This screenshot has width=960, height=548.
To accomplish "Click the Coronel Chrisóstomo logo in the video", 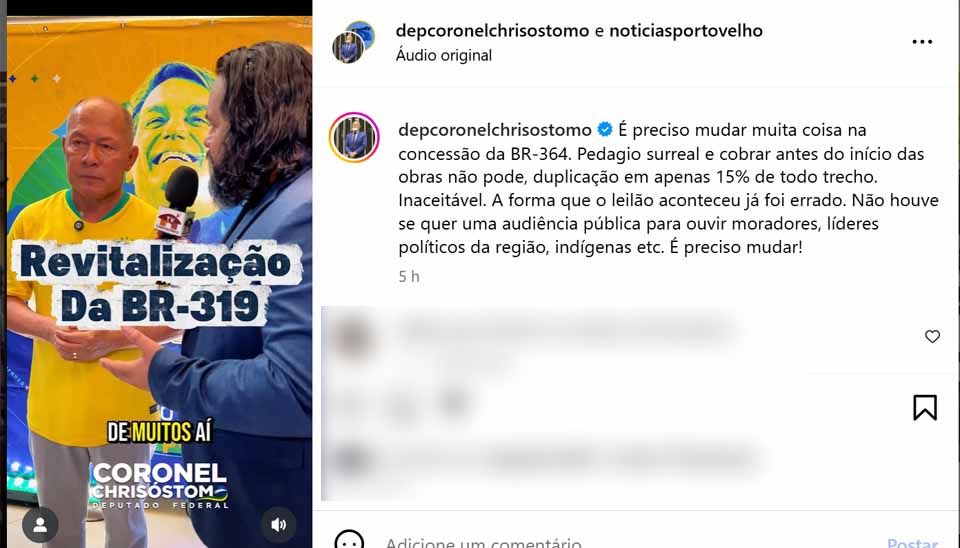I will tap(160, 485).
